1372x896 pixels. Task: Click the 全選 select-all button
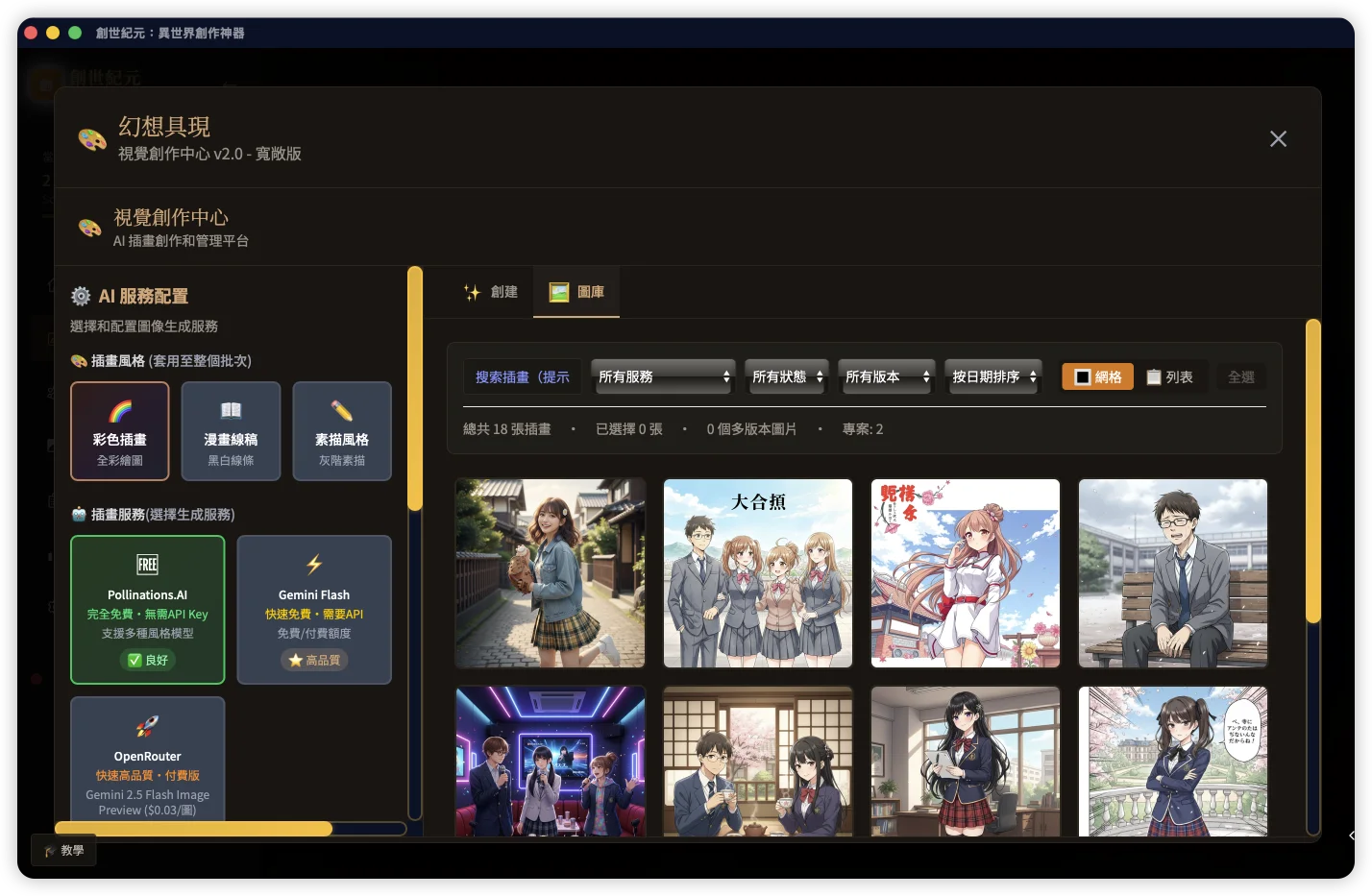point(1240,376)
